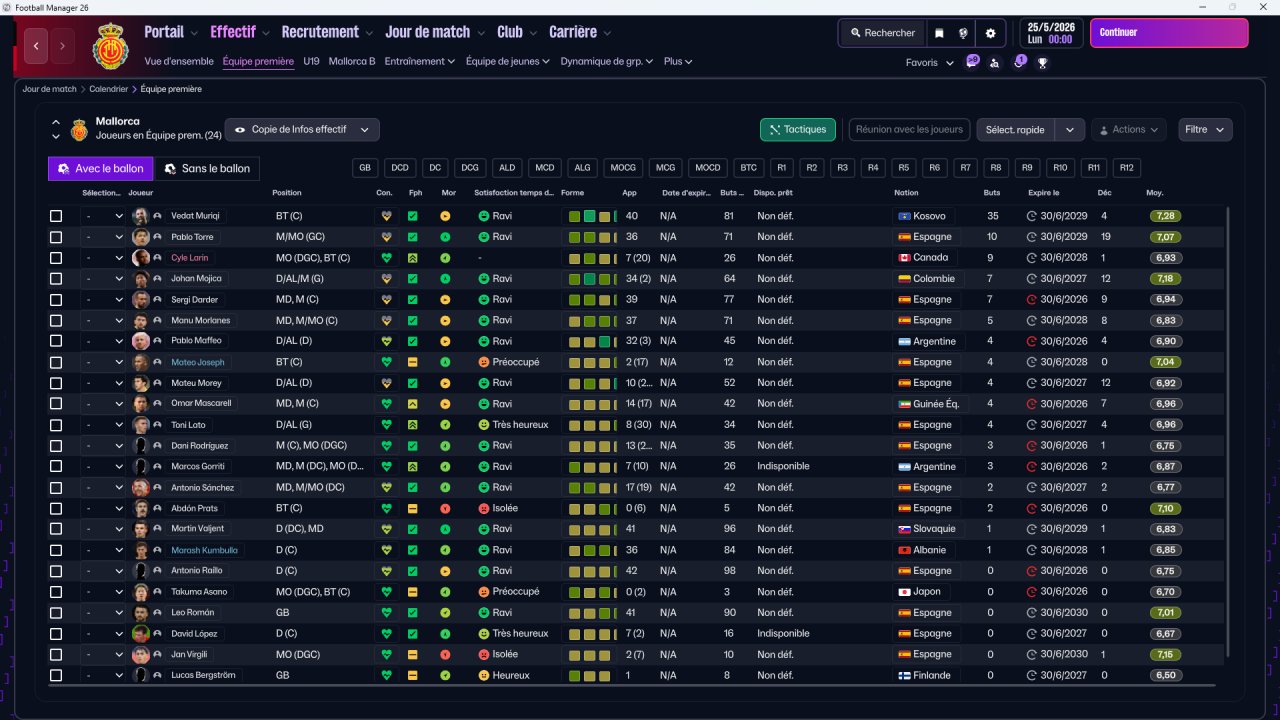Open the Tactiques button
Screen dimensions: 1280x720
(798, 129)
